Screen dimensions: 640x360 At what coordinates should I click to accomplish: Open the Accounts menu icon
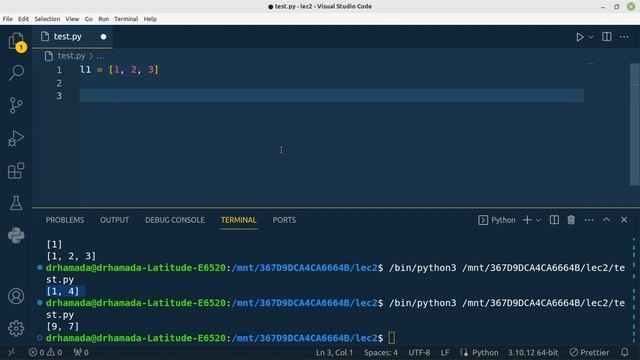click(16, 296)
